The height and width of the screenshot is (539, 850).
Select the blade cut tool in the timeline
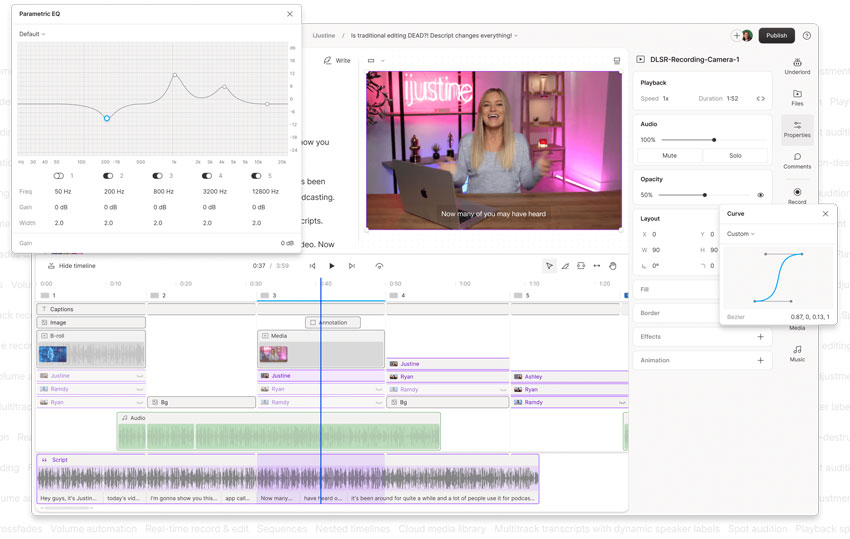[x=565, y=266]
